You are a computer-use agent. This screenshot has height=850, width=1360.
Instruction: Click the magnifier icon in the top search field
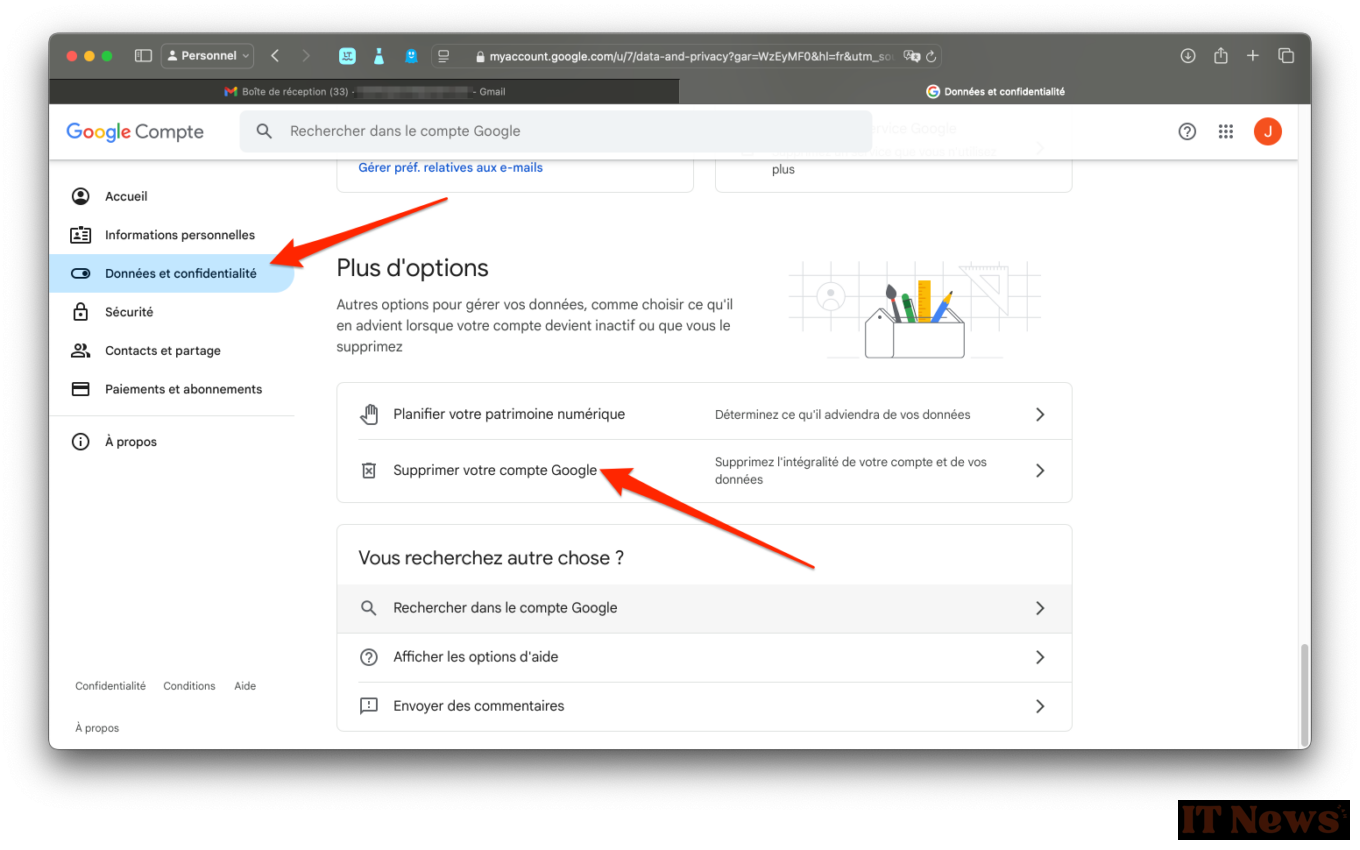coord(264,131)
